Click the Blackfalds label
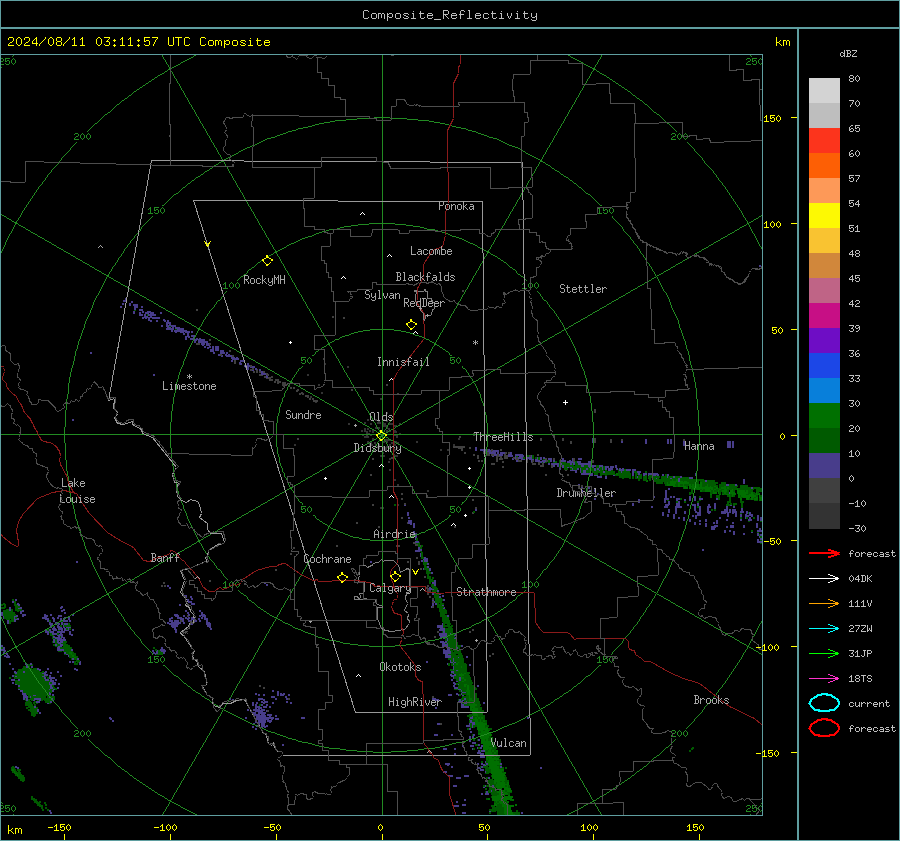 425,277
